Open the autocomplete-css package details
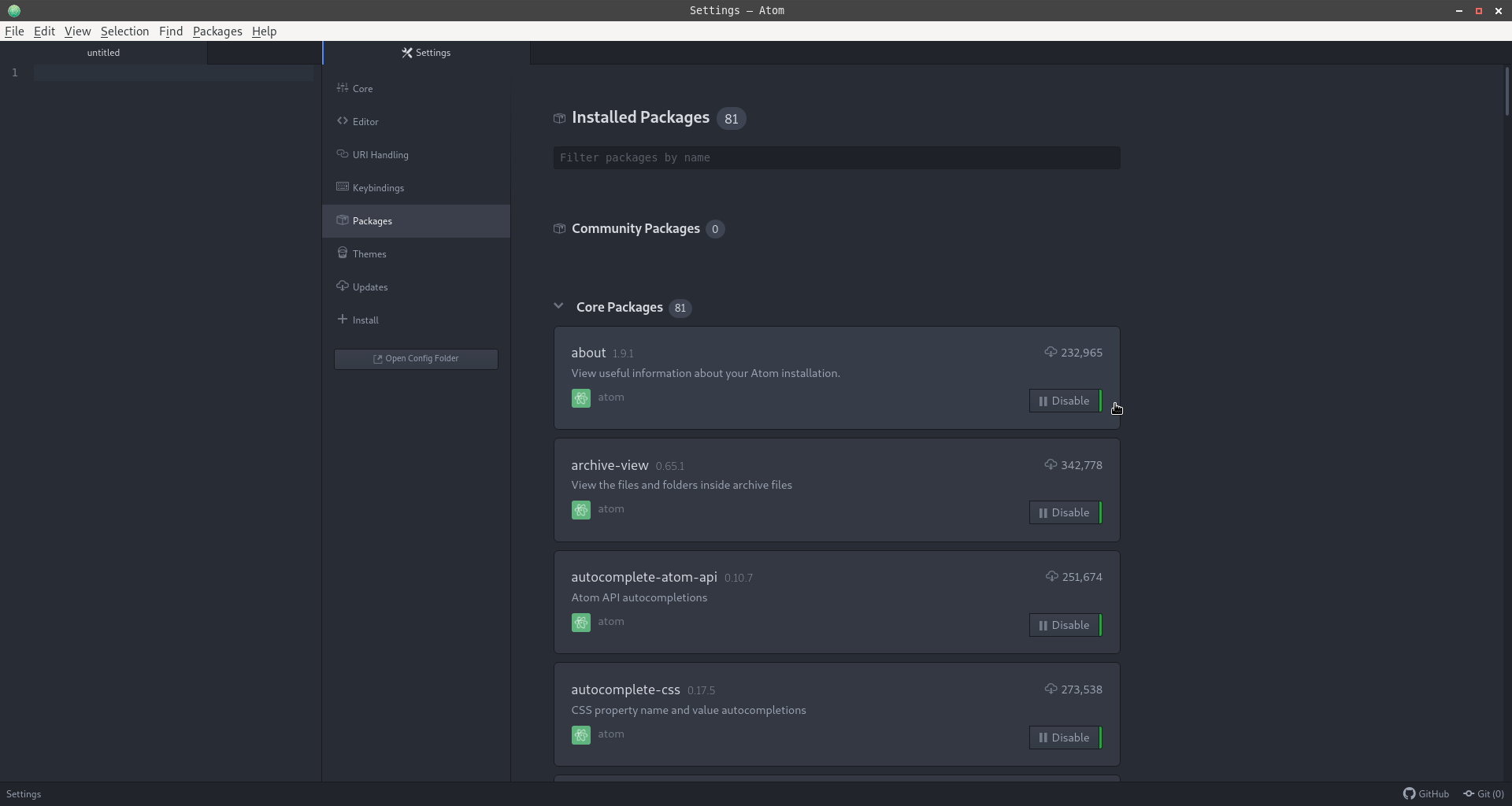Screen dimensions: 1512x806 pos(625,690)
